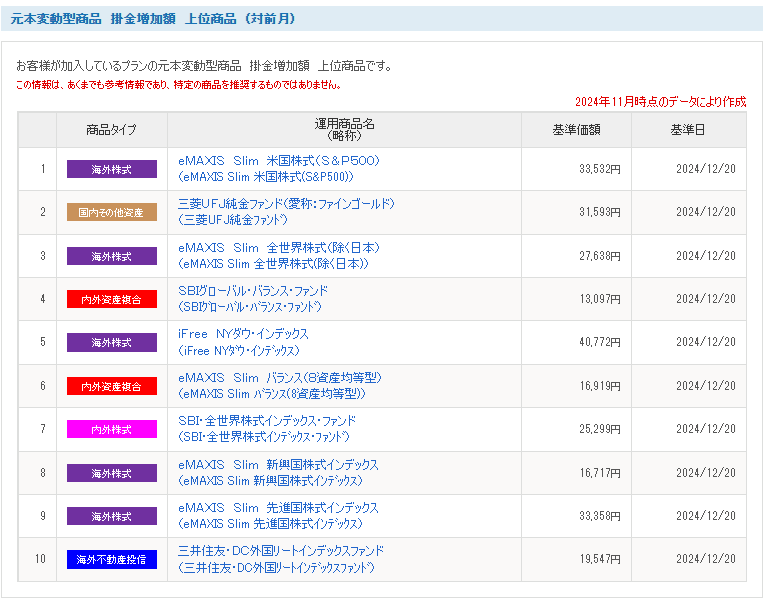Click 海外株式 badge in rank 8 row
The image size is (774, 606).
pos(112,473)
